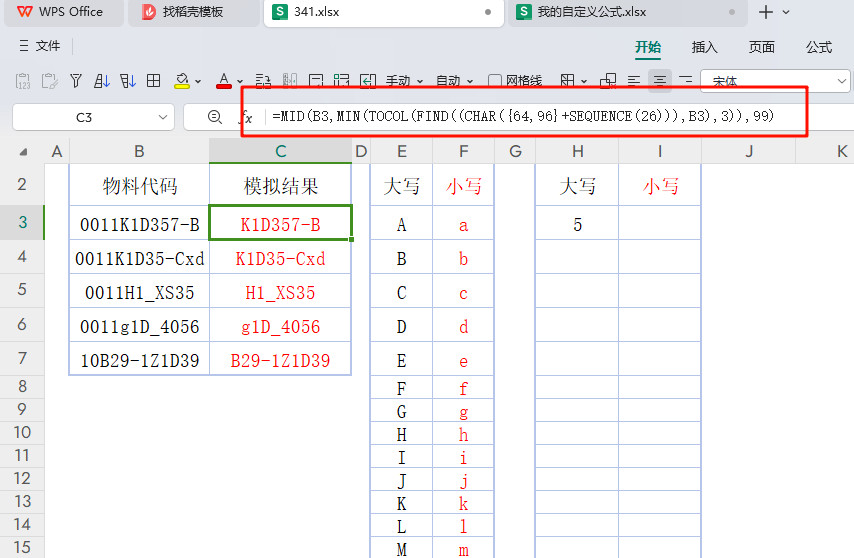Click the clear format squares icon

pos(608,82)
